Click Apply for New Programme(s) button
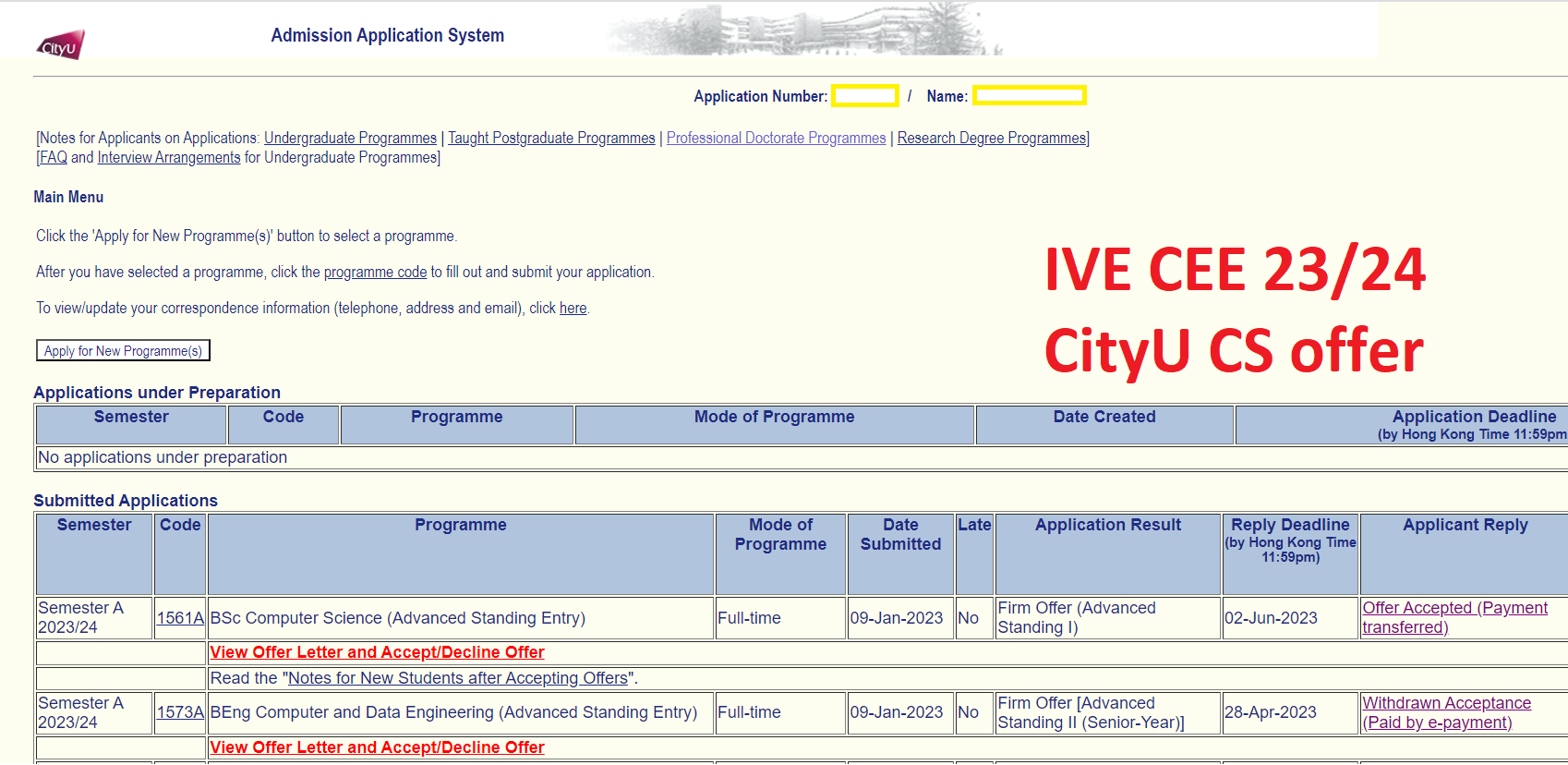The width and height of the screenshot is (1568, 765). (124, 350)
